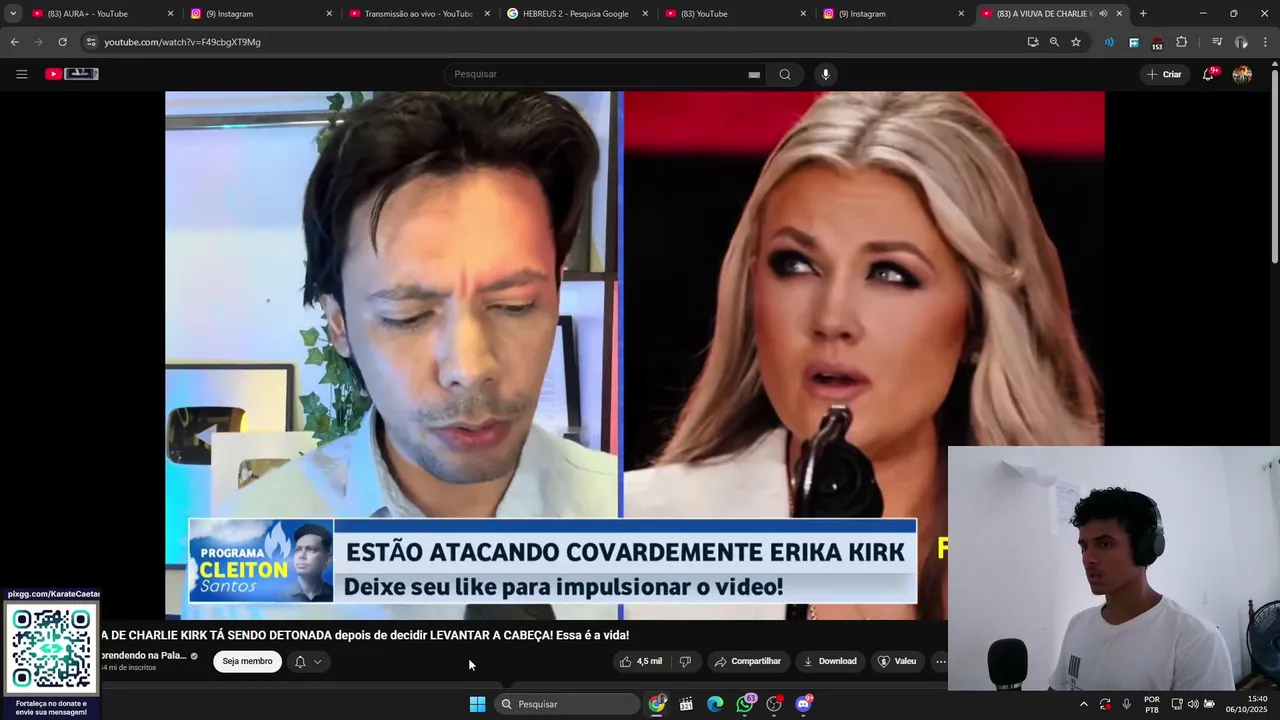
Task: Click the video player to pause
Action: click(x=635, y=355)
